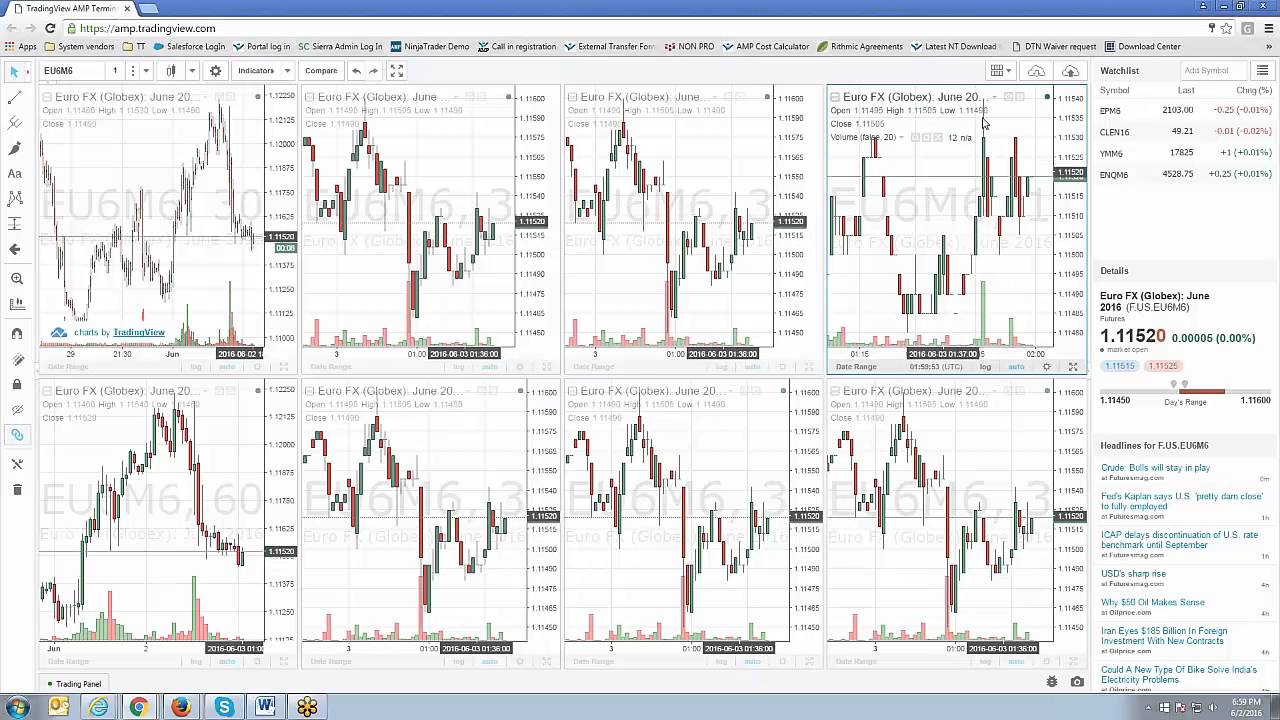Click the save chart cloud upload icon
The image size is (1280, 720).
(x=1070, y=71)
